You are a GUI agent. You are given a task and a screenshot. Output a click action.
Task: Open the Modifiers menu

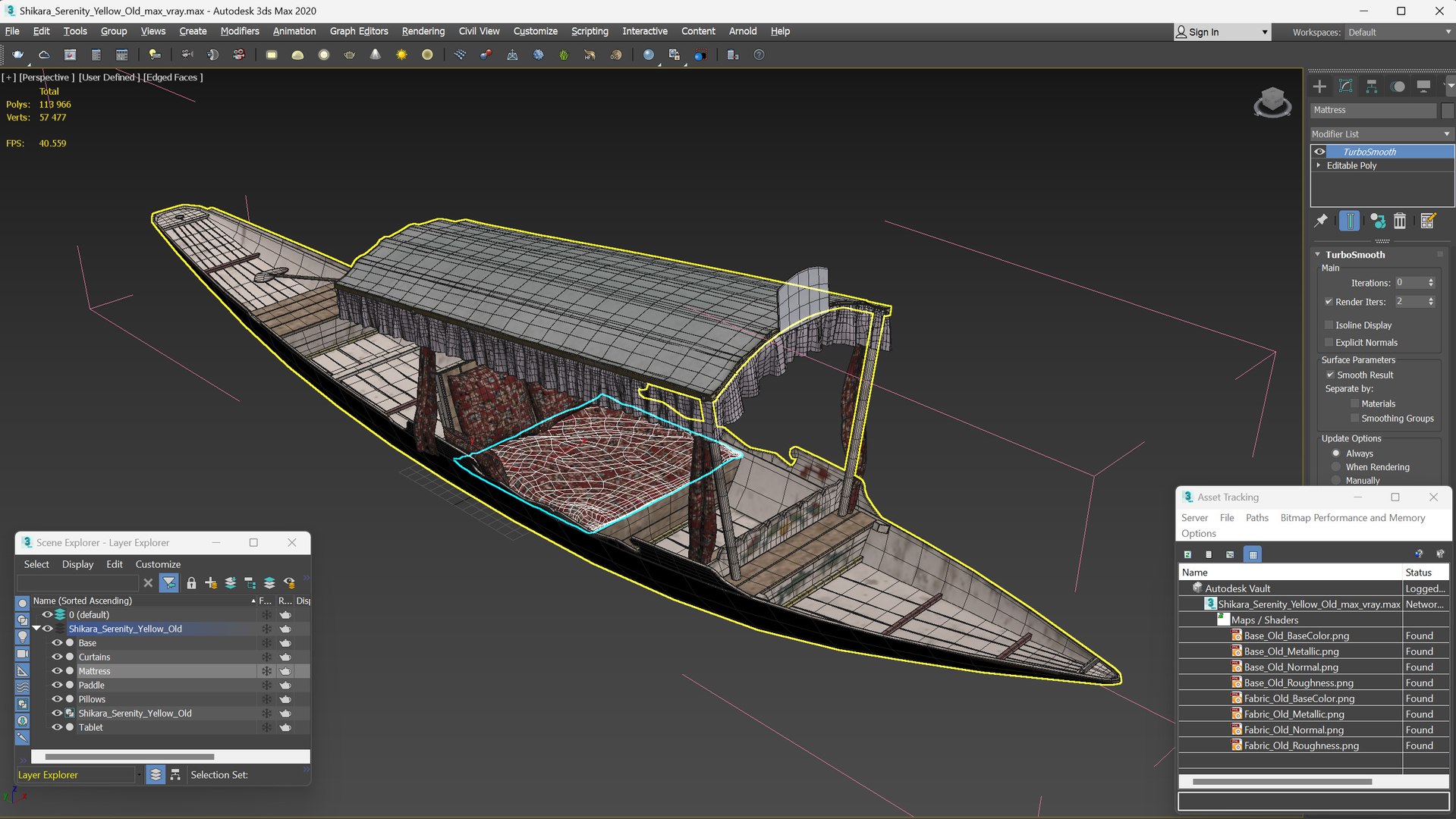(x=239, y=31)
